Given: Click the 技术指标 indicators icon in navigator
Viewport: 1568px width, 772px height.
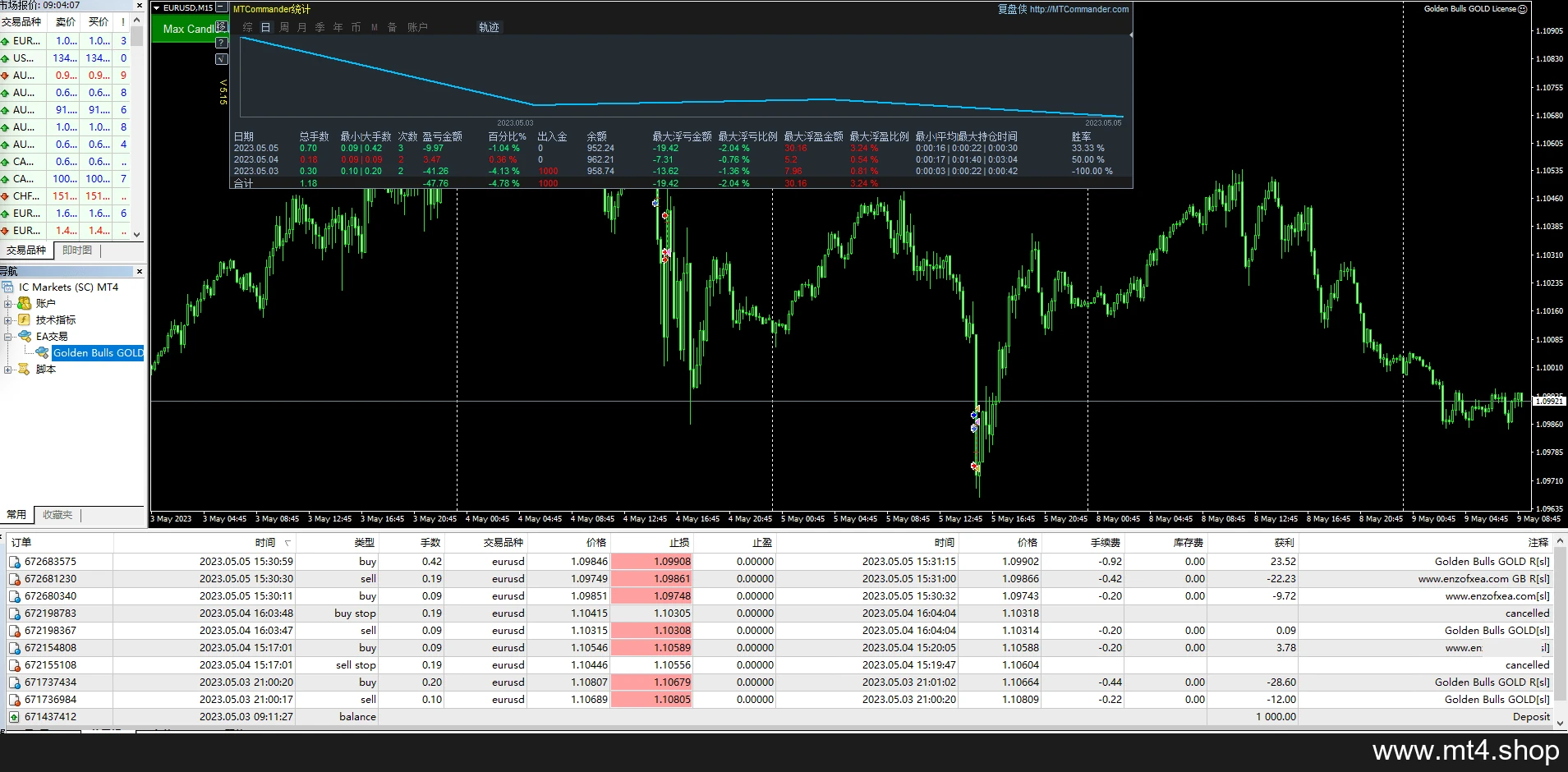Looking at the screenshot, I should 25,320.
